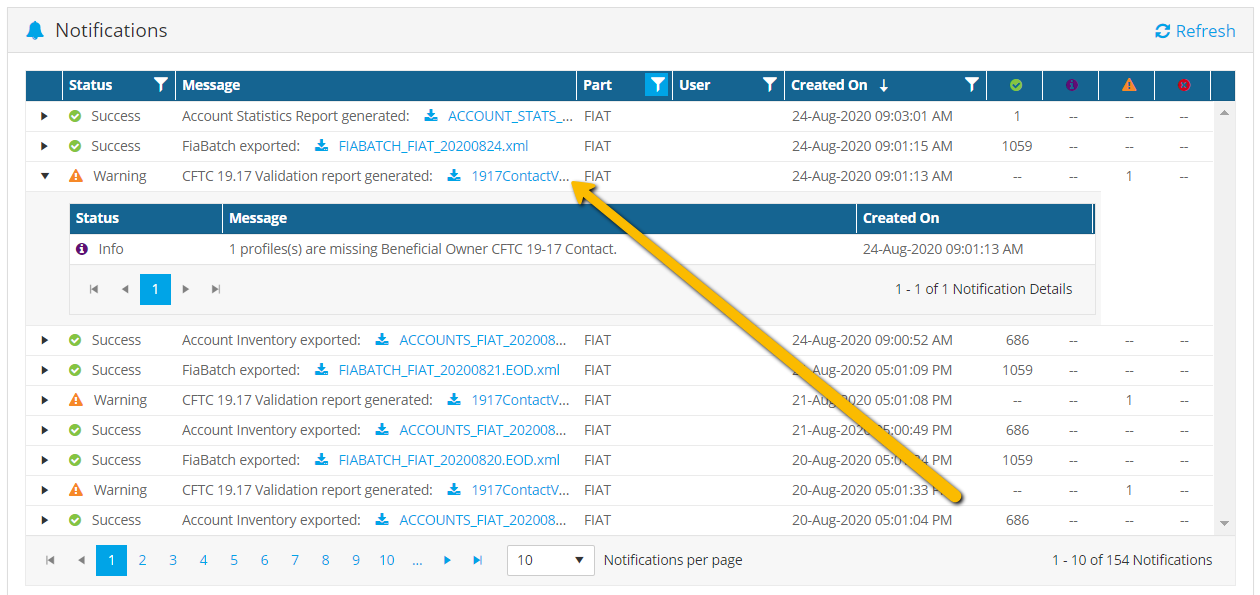Viewport: 1260px width, 595px height.
Task: Click the ellipsis for more pages
Action: pos(417,560)
